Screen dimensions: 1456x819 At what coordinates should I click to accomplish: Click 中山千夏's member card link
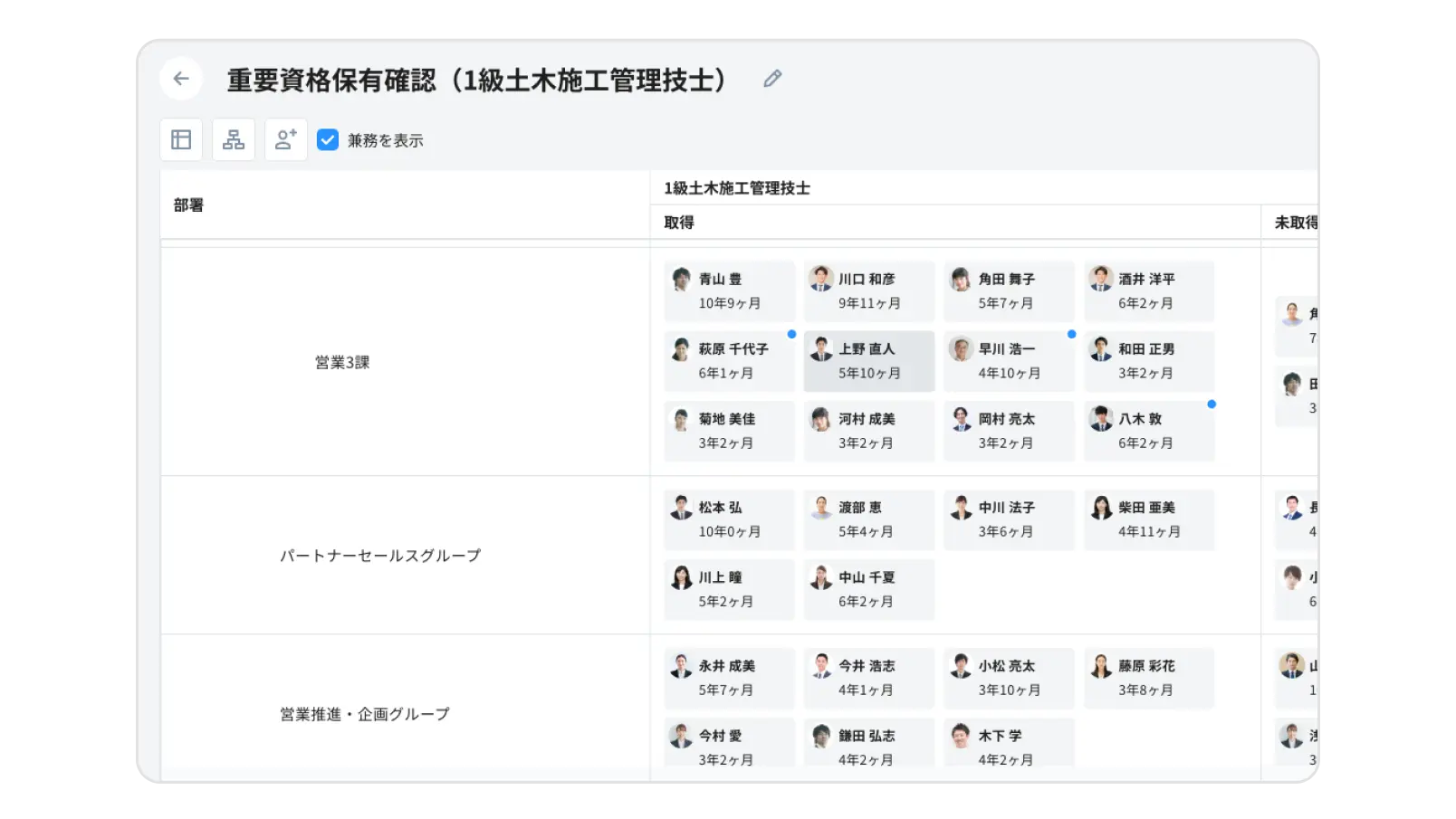point(868,588)
